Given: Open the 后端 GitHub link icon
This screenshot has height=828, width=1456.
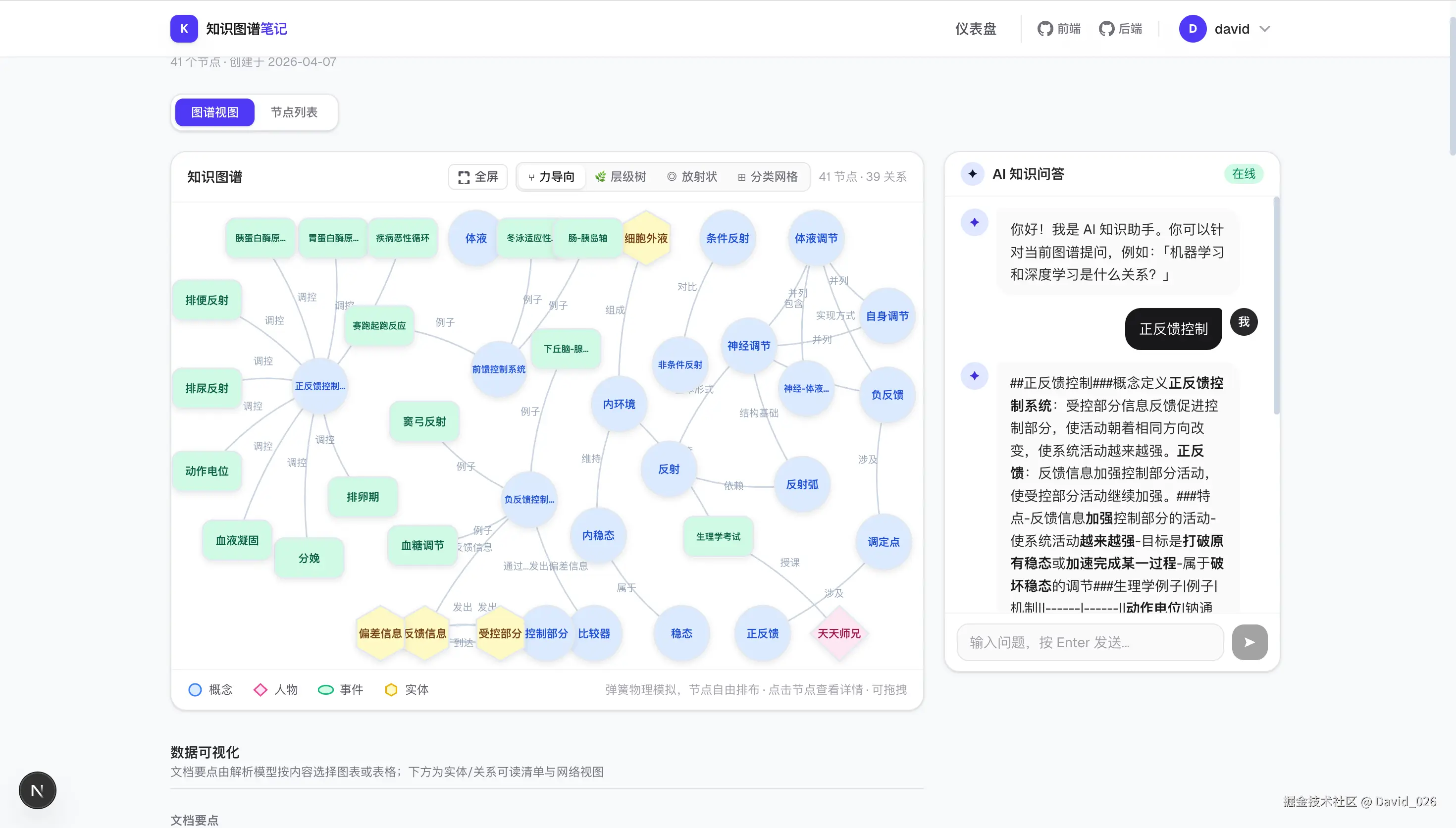Looking at the screenshot, I should [x=1106, y=29].
